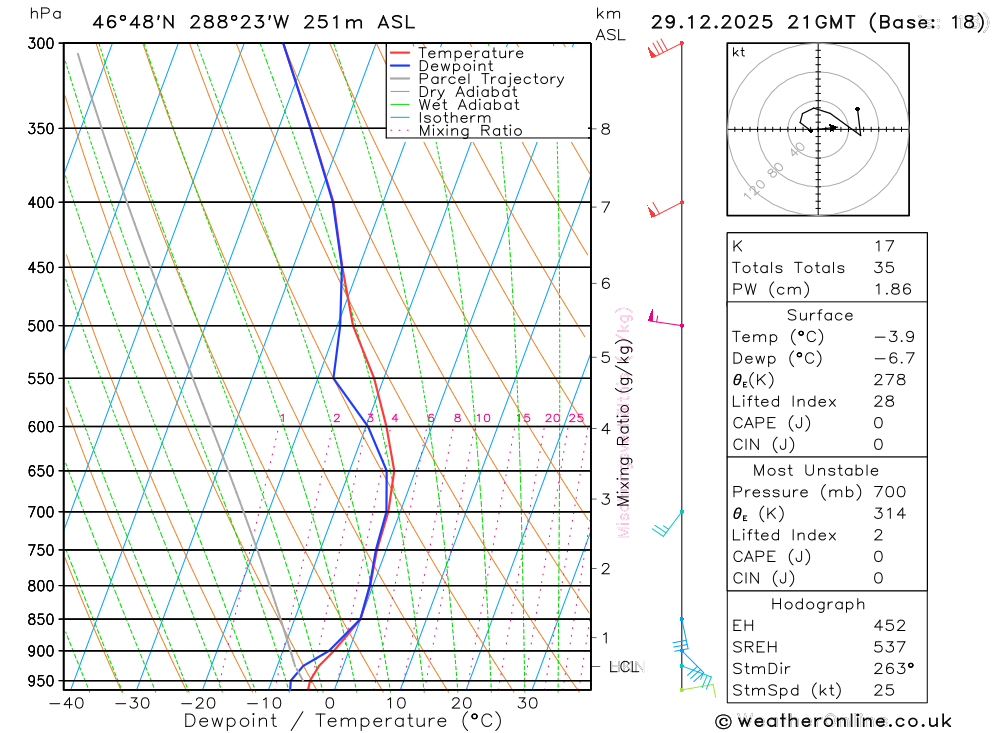Click the 'km ASL' altitude axis label
Screen dimensions: 1000x733
610,25
